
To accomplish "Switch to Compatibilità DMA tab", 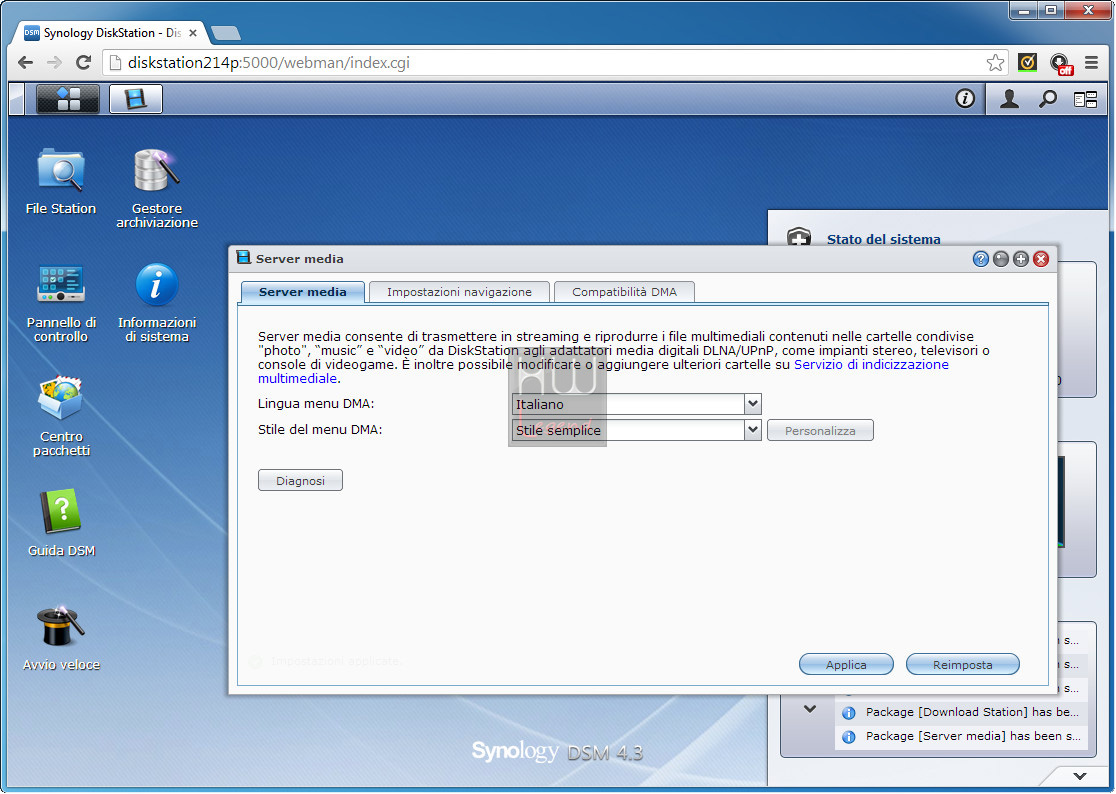I will coord(624,292).
